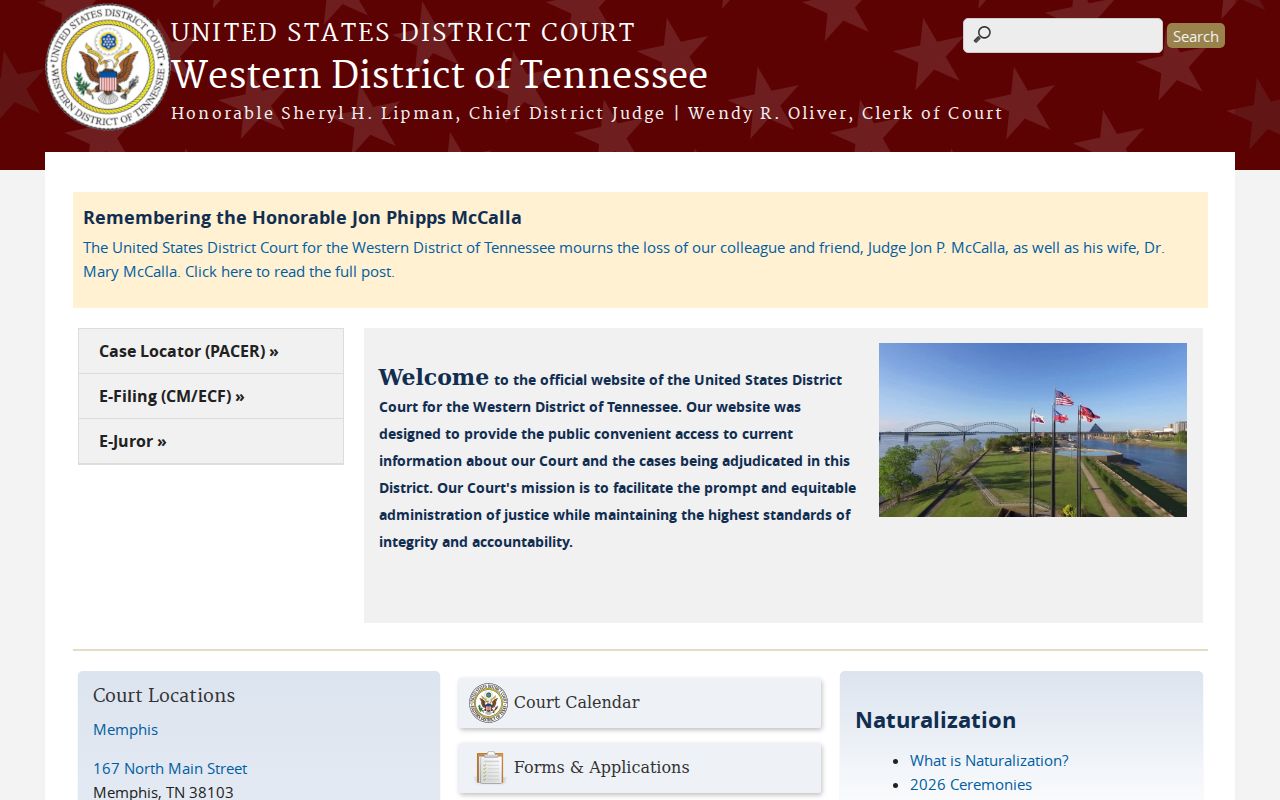The width and height of the screenshot is (1280, 800).
Task: Click the Western District of Tennessee title
Action: (439, 75)
